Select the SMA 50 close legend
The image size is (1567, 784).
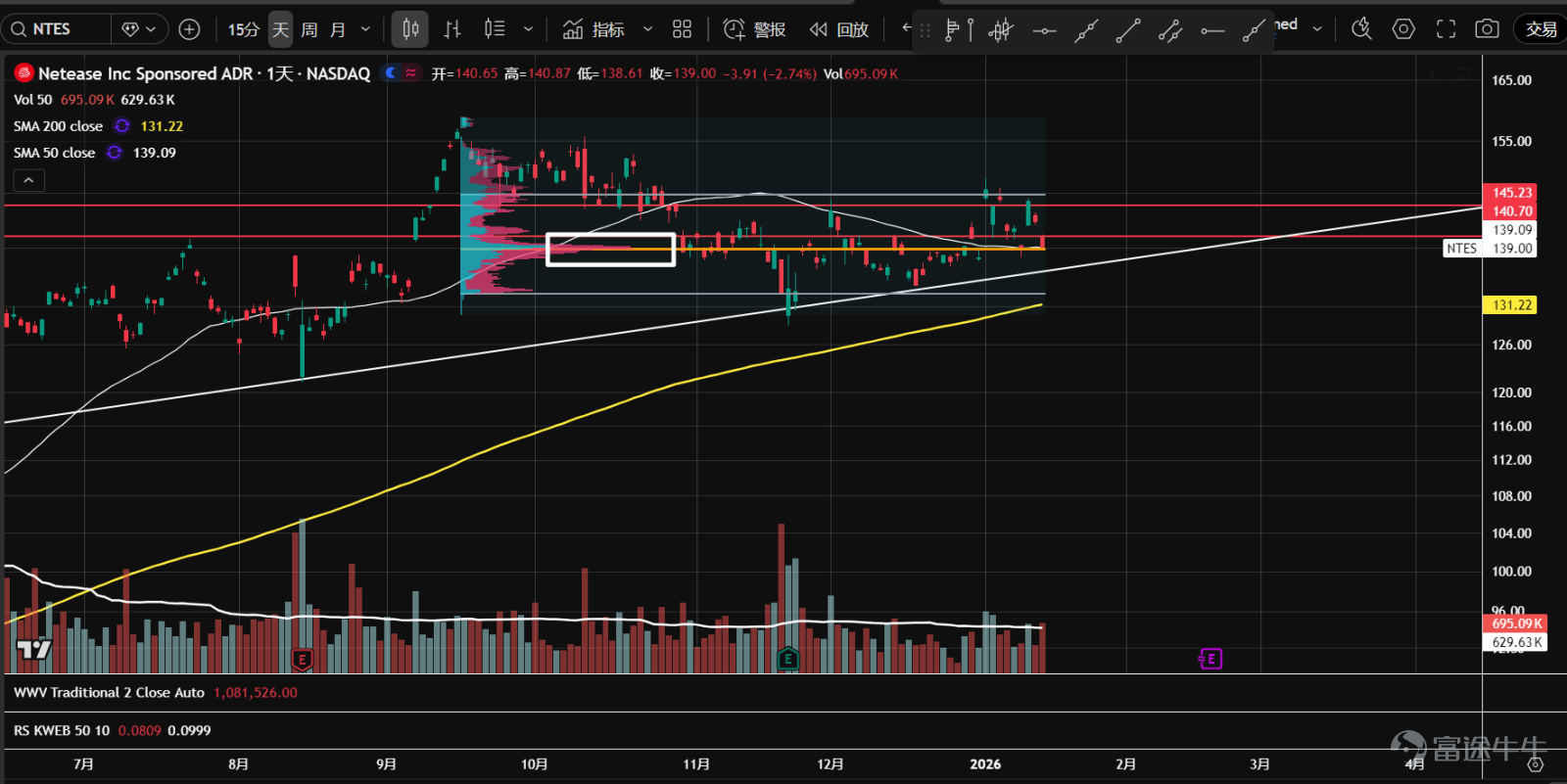[54, 153]
